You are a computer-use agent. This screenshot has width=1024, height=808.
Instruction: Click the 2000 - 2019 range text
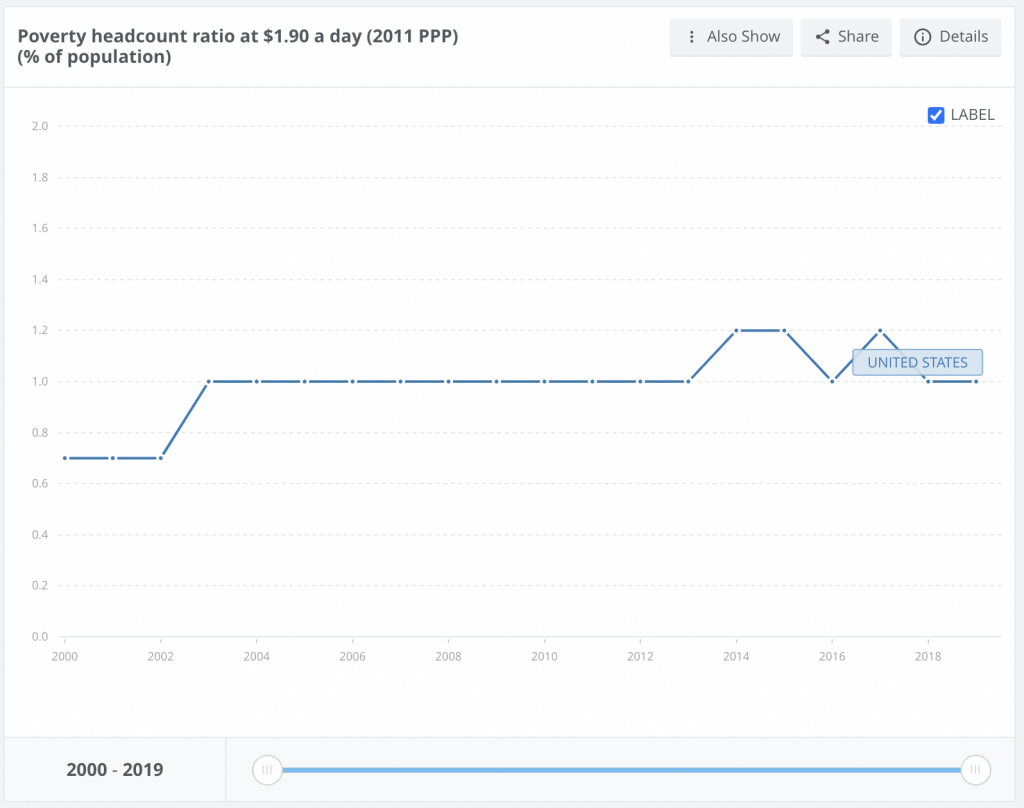tap(115, 769)
